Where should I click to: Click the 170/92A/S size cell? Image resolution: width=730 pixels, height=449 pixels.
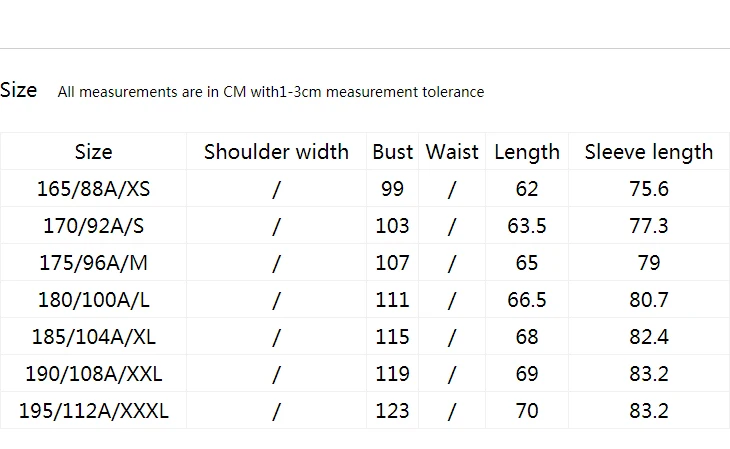(94, 226)
